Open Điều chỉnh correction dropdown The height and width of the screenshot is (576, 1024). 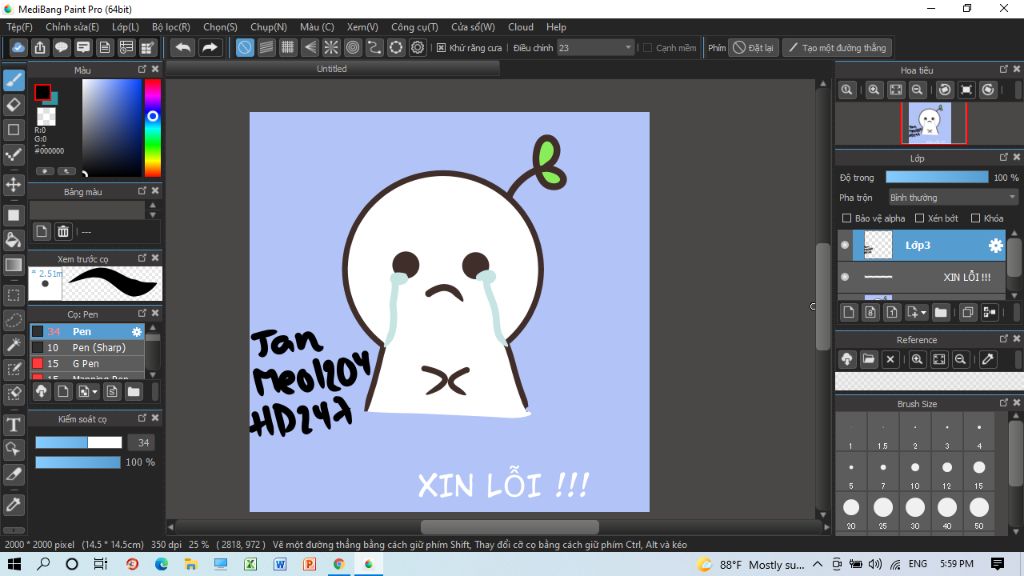(596, 48)
